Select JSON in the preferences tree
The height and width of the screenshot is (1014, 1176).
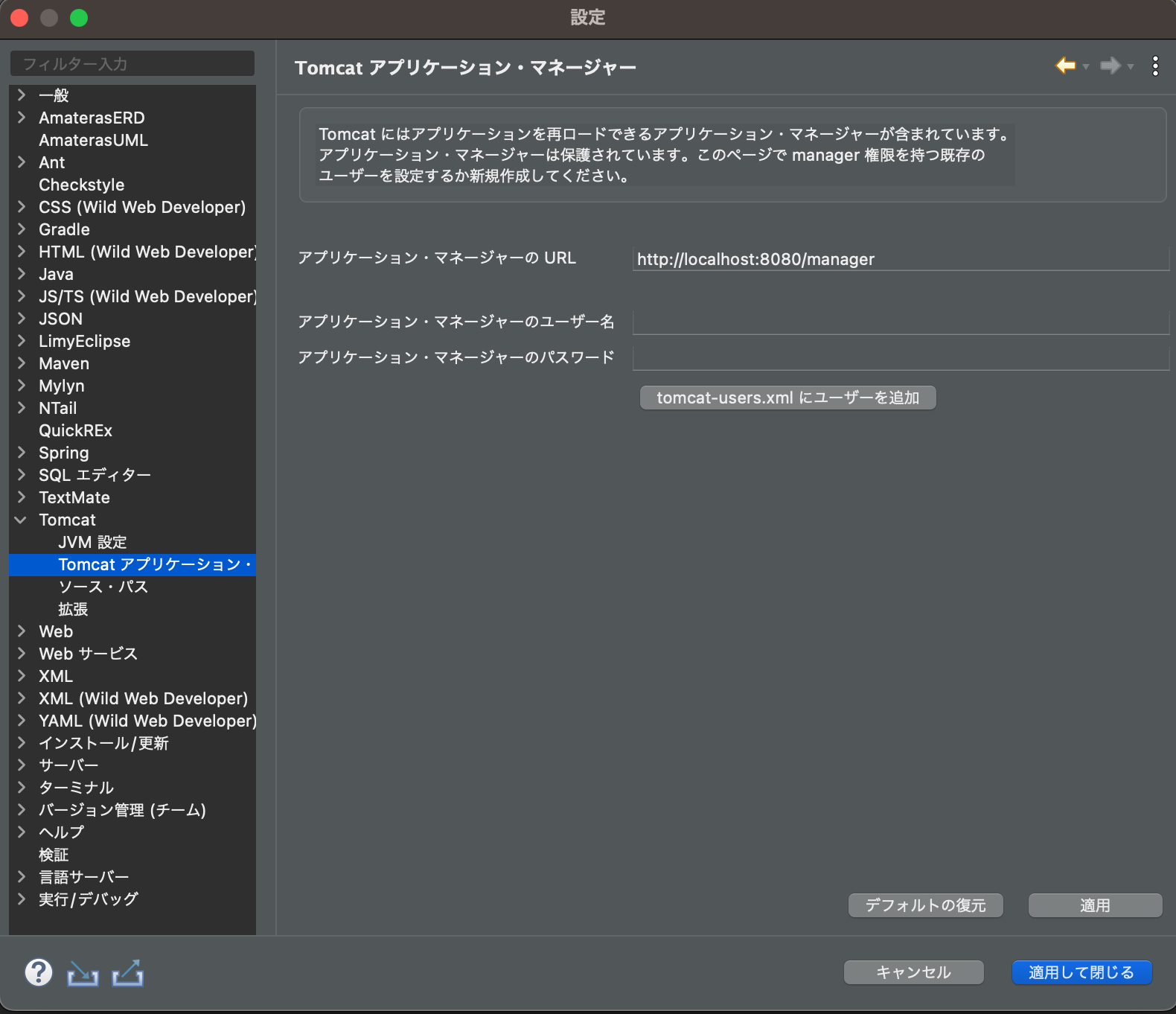coord(60,319)
